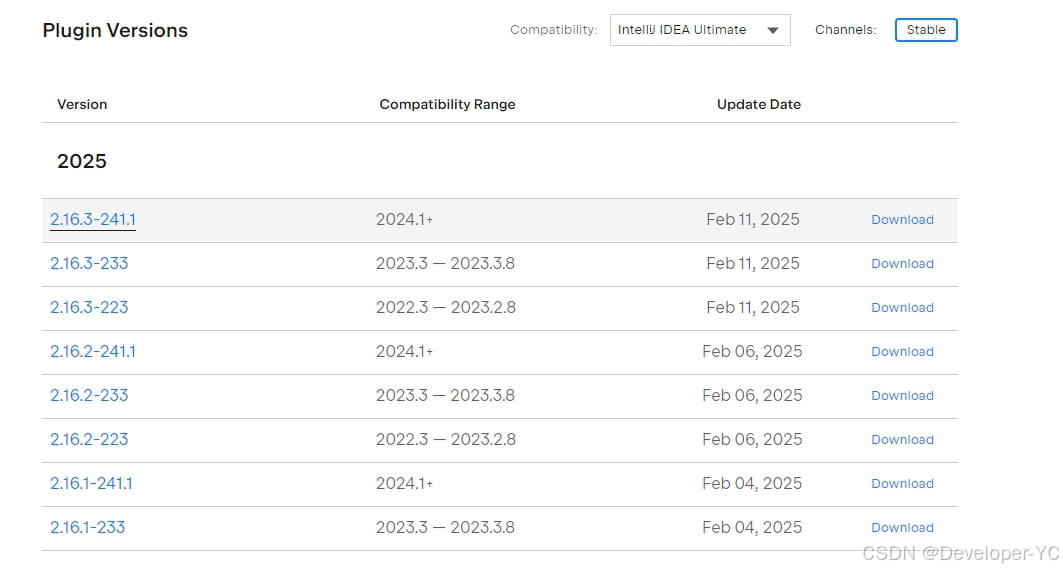Toggle the Stable channel filter
Image resolution: width=1063 pixels, height=570 pixels.
926,30
